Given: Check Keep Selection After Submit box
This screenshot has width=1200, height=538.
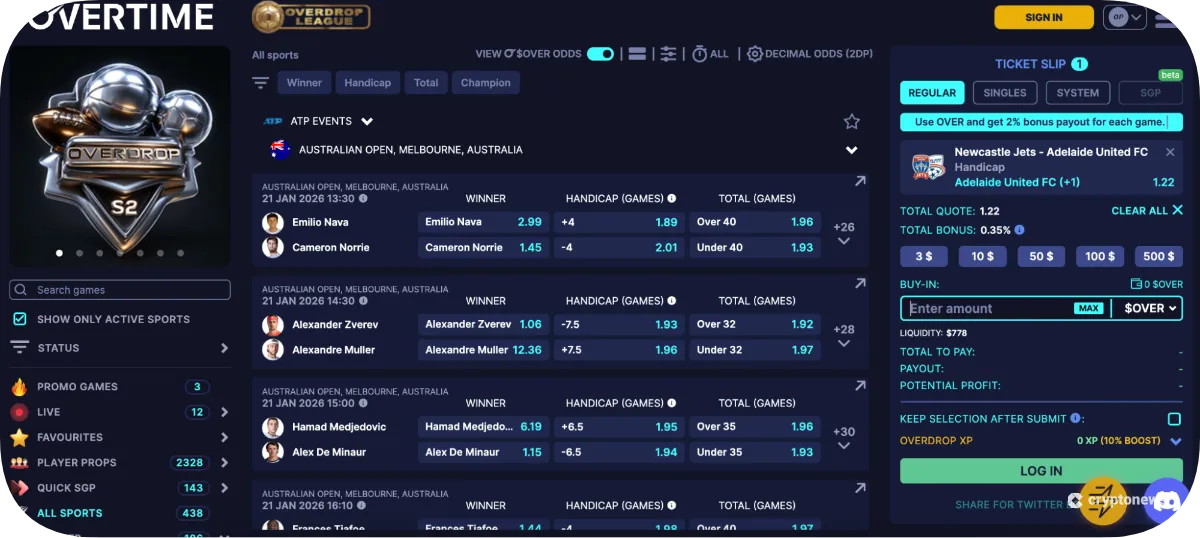Looking at the screenshot, I should pos(1174,419).
